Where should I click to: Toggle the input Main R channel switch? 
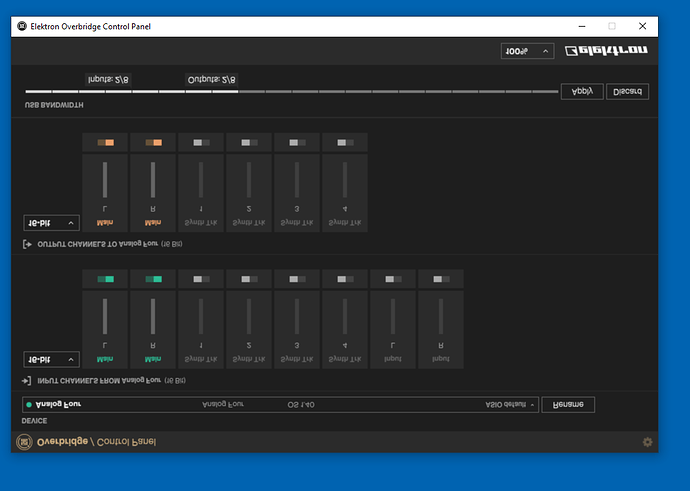153,279
